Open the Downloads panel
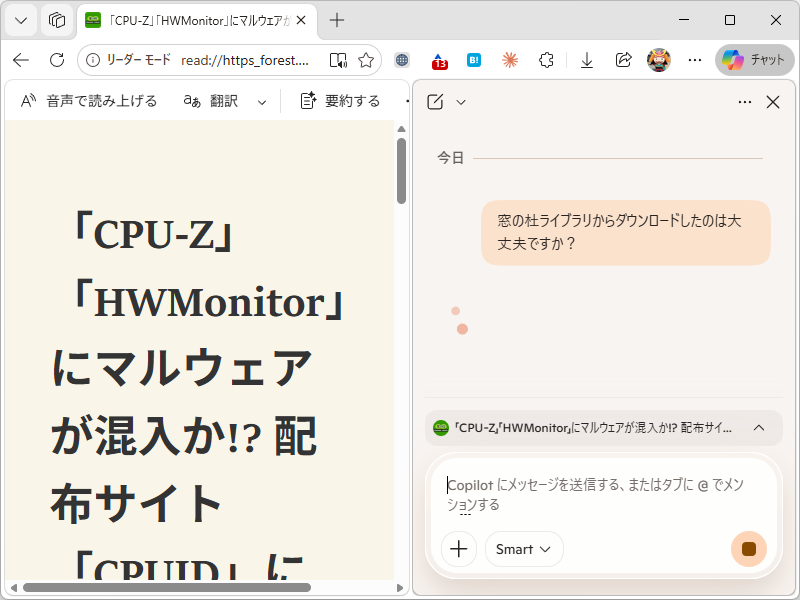 tap(586, 60)
